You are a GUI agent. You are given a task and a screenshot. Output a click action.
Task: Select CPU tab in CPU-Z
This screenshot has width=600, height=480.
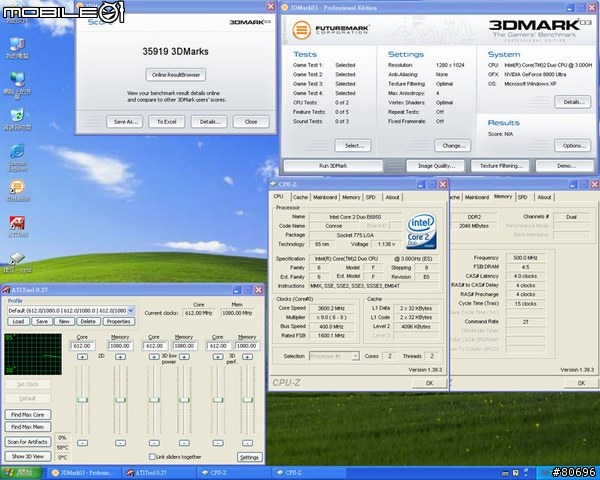click(279, 196)
